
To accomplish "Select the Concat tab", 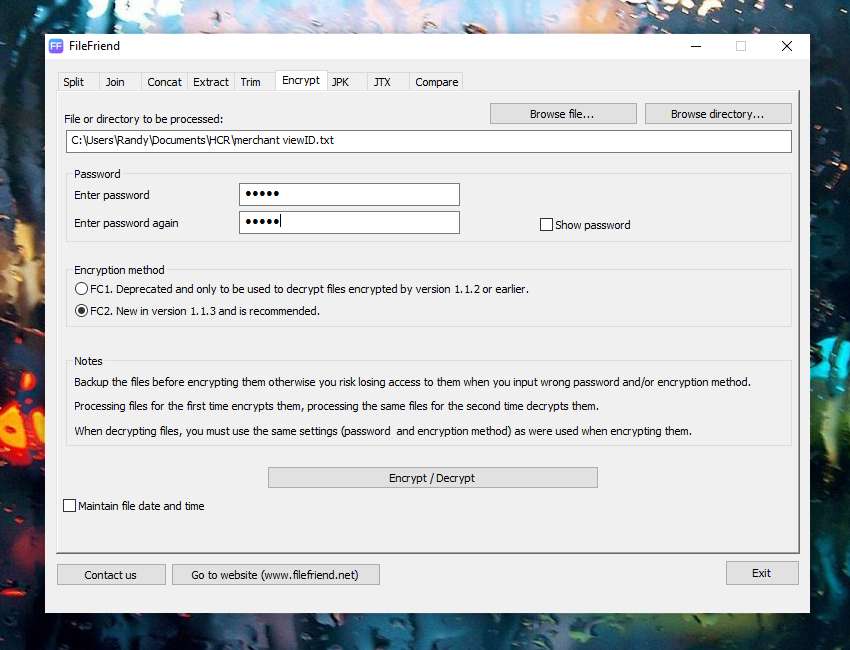I will tap(164, 82).
